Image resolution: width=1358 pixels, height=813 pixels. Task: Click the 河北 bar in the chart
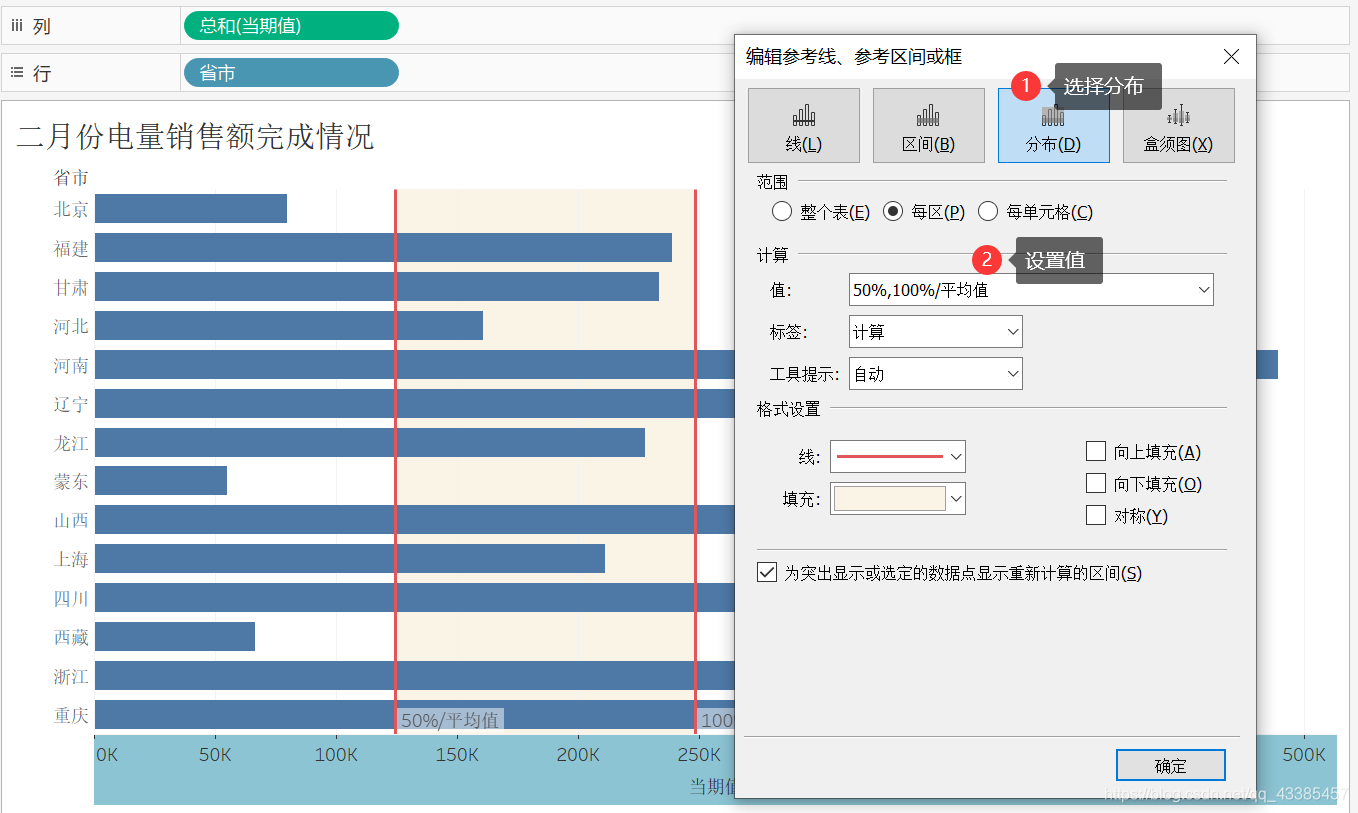pyautogui.click(x=289, y=326)
